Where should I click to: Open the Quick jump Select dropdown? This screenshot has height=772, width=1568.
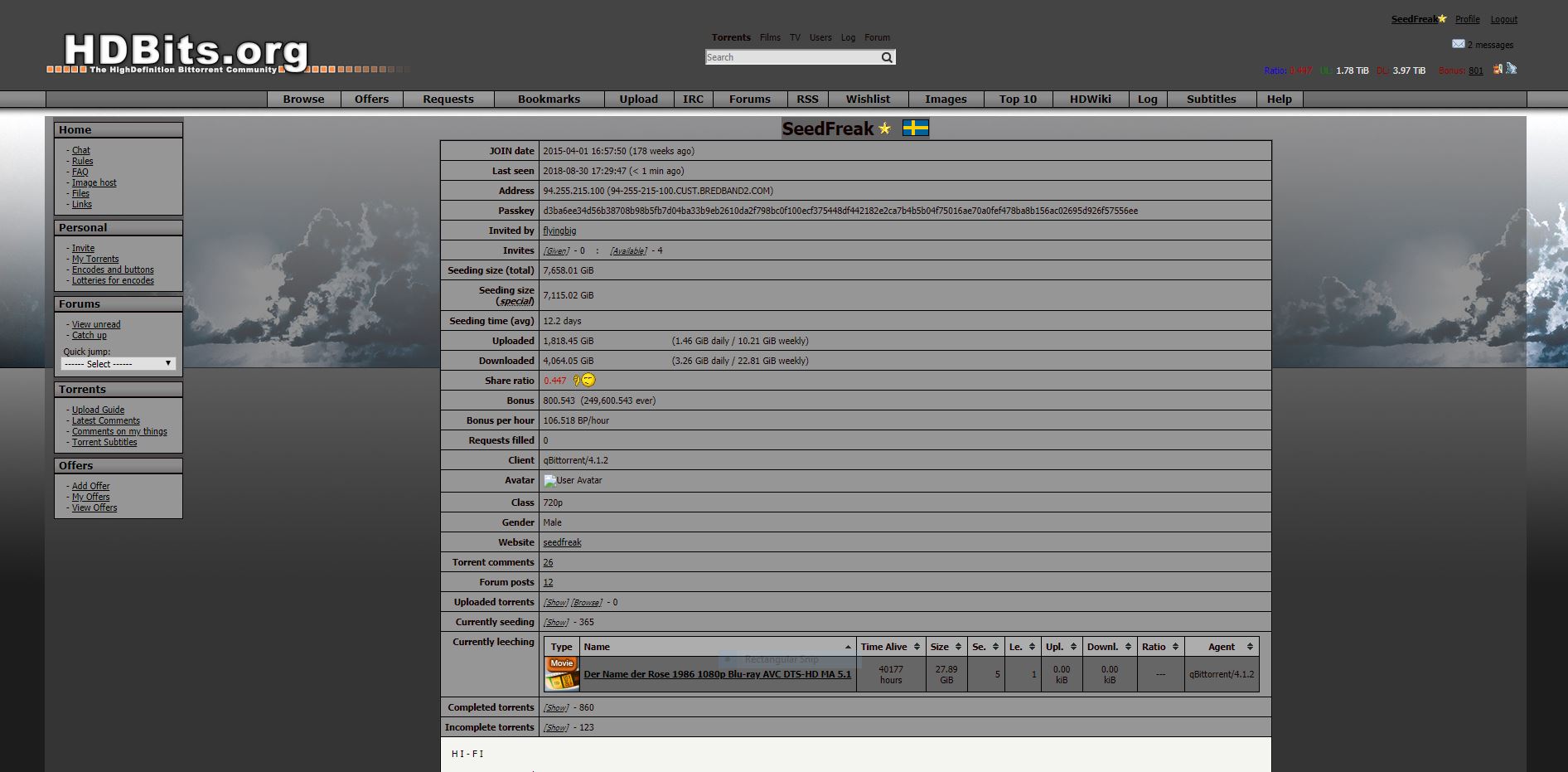118,364
